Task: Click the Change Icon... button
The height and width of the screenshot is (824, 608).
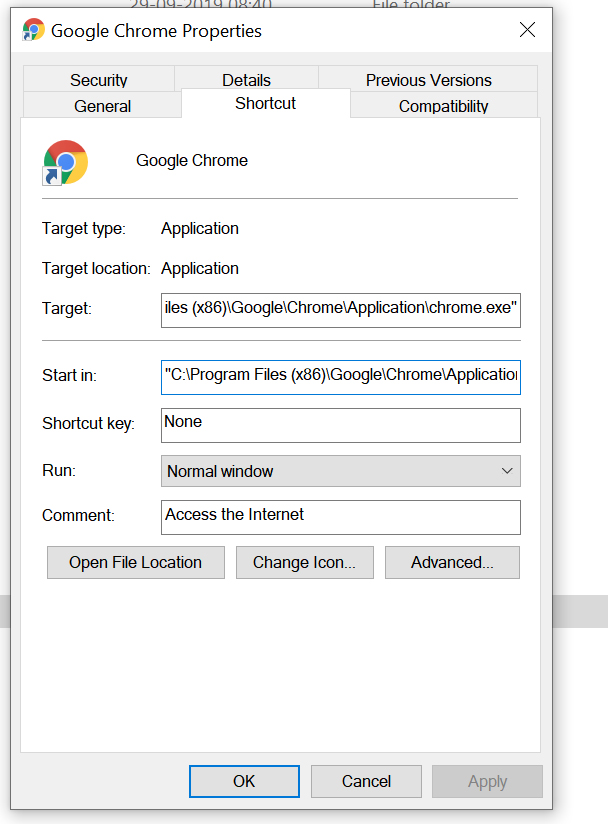Action: tap(304, 562)
